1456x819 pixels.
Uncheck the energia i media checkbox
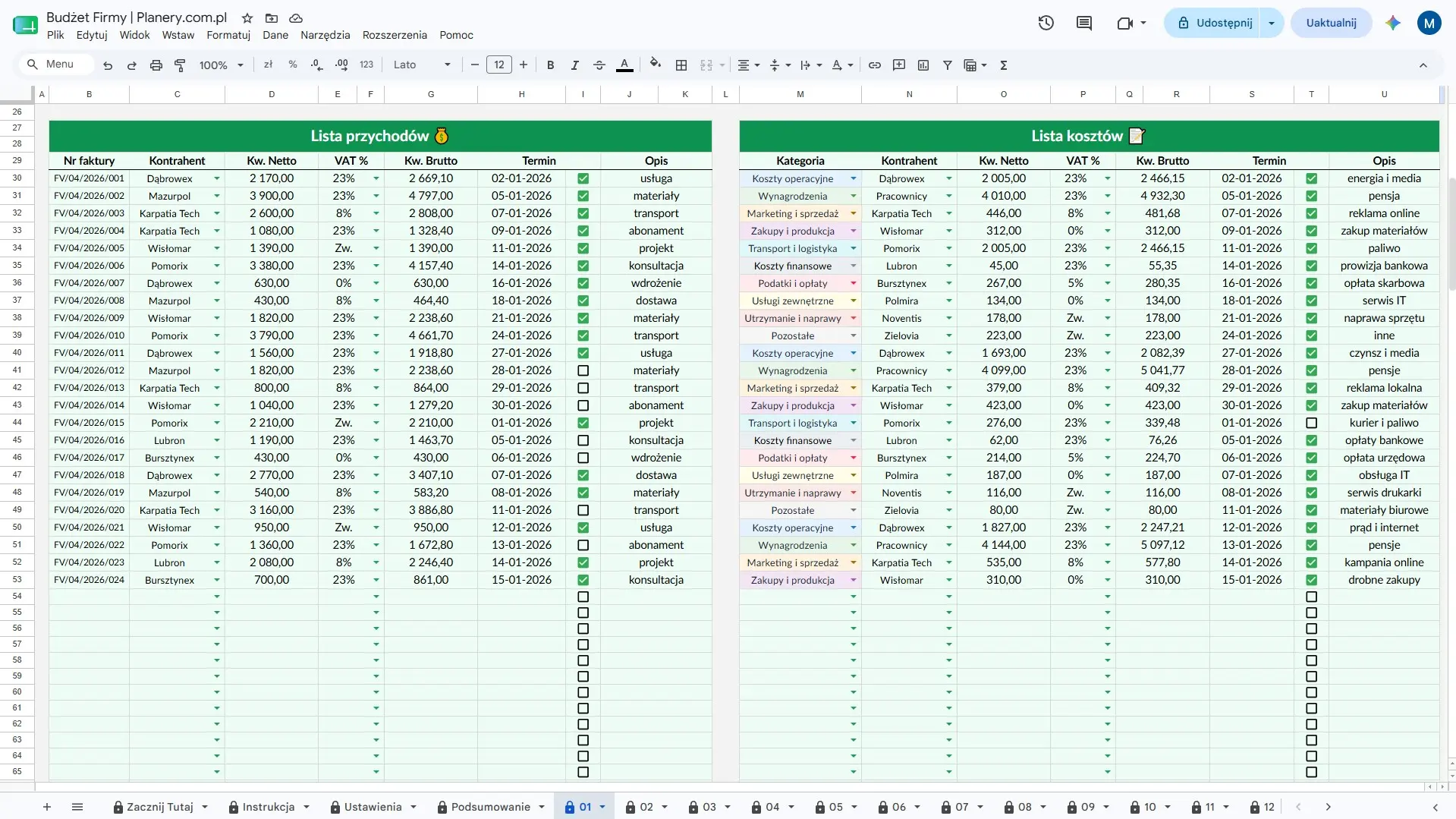click(1311, 178)
